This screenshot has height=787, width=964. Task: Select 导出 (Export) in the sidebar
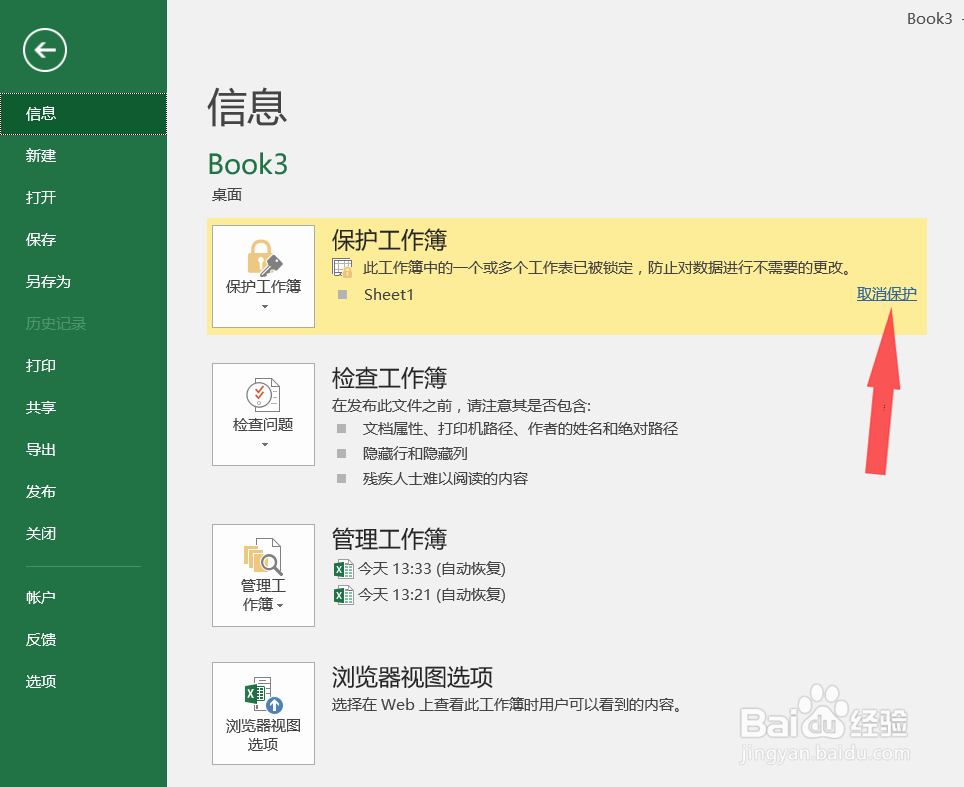40,449
